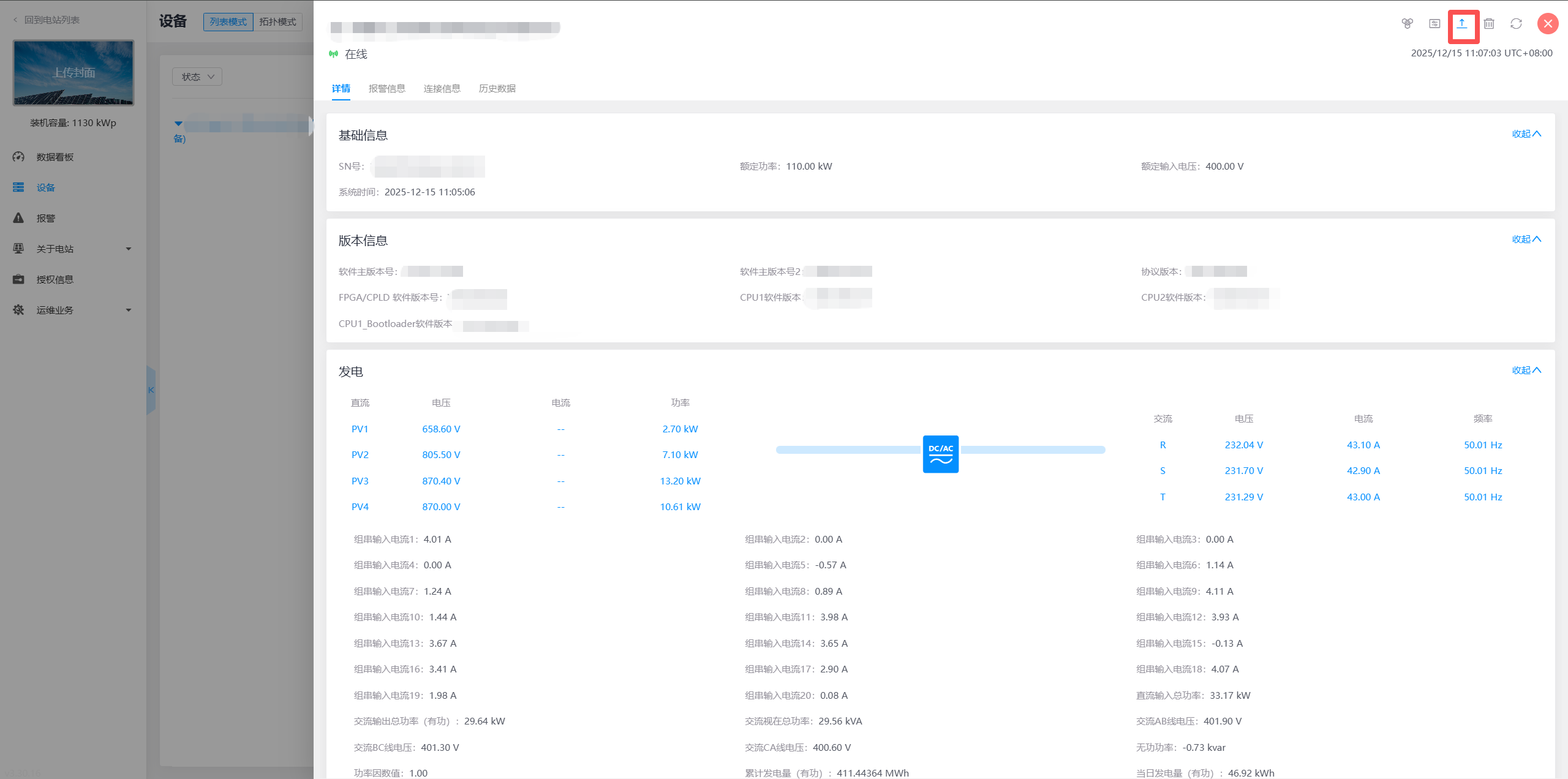Open the 状态 status dropdown
The height and width of the screenshot is (779, 1568).
(197, 77)
